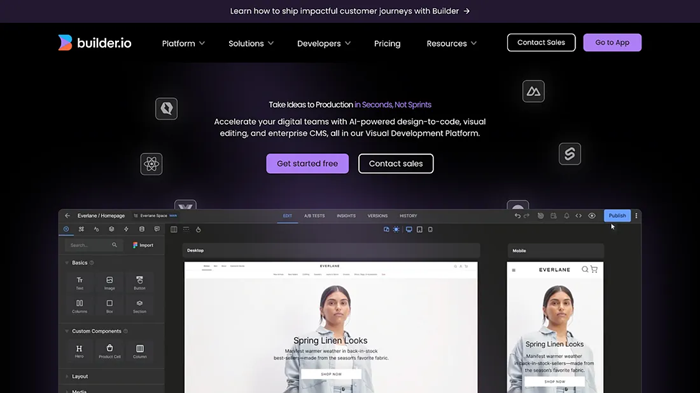
Task: Click the Mobile preview frame label
Action: (x=519, y=251)
